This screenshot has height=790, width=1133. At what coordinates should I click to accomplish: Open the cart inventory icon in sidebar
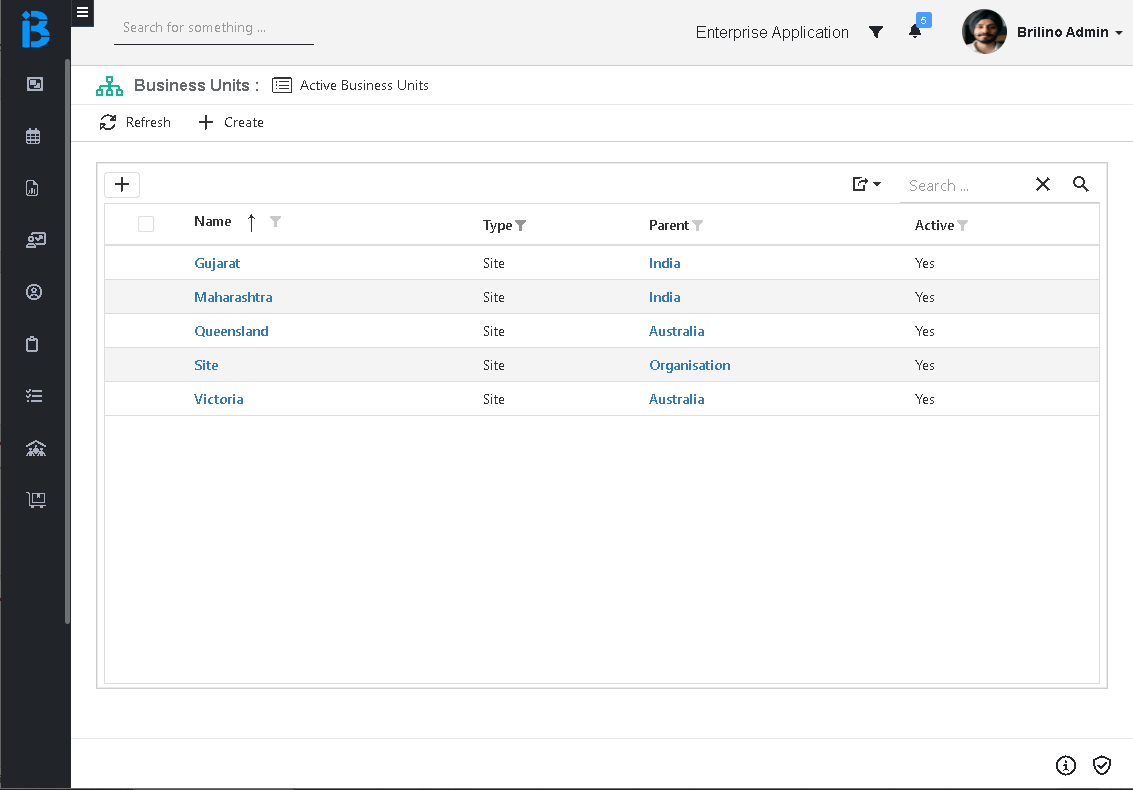(x=35, y=499)
